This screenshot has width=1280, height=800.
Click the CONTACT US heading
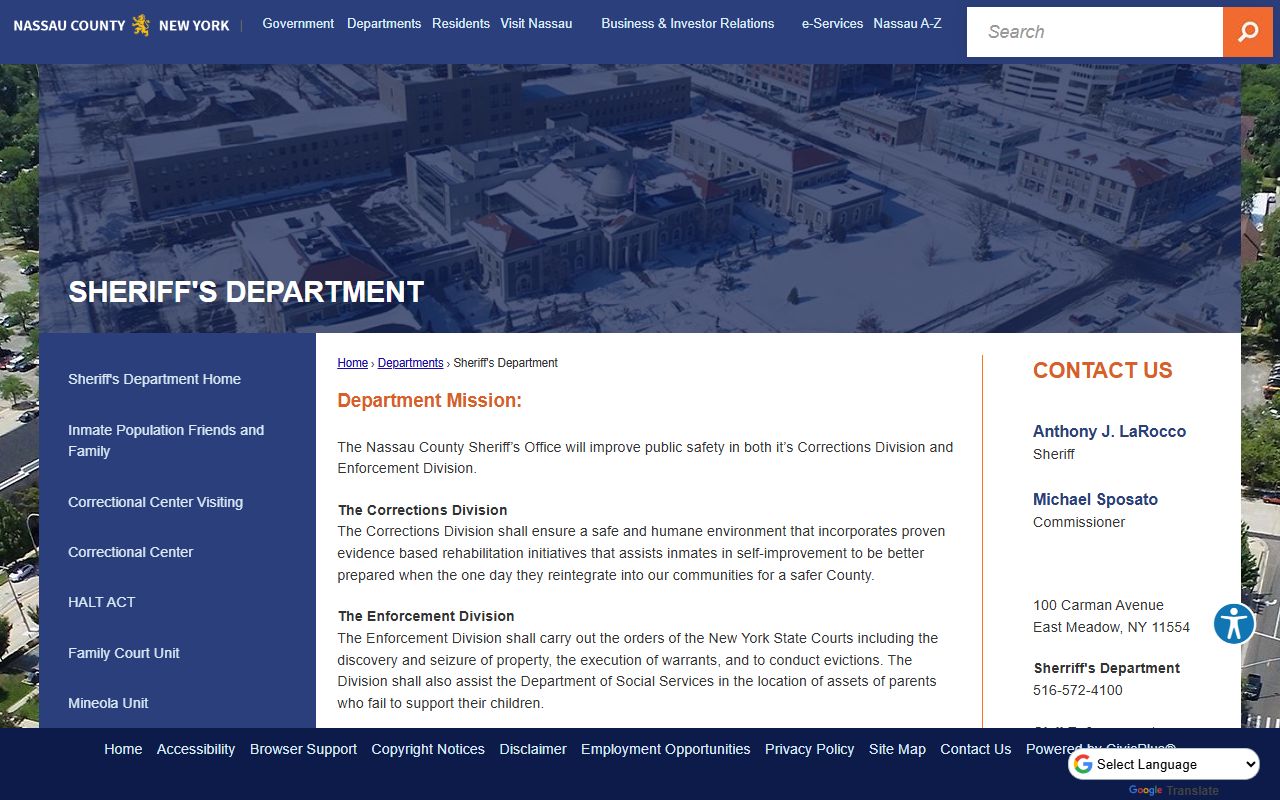pos(1102,371)
